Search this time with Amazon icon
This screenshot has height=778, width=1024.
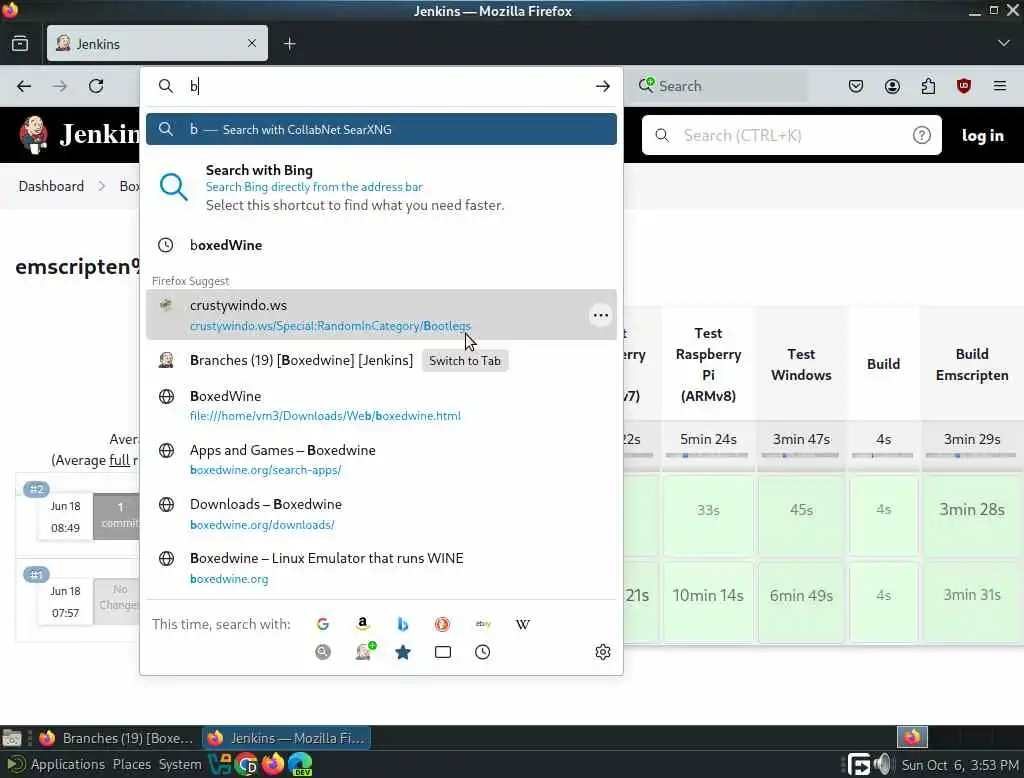tap(362, 624)
